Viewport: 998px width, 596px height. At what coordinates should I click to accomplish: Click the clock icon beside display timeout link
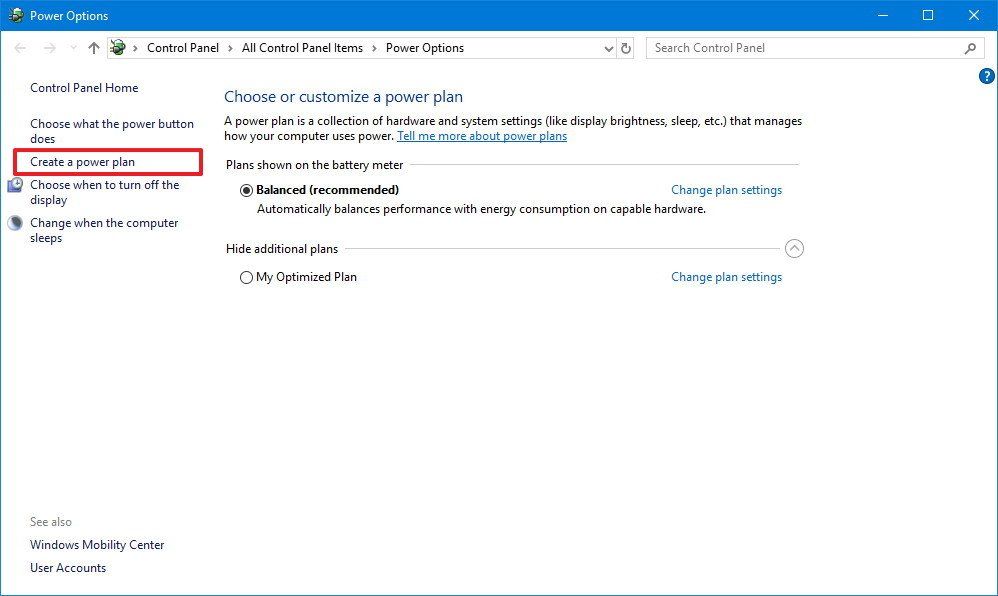coord(15,185)
